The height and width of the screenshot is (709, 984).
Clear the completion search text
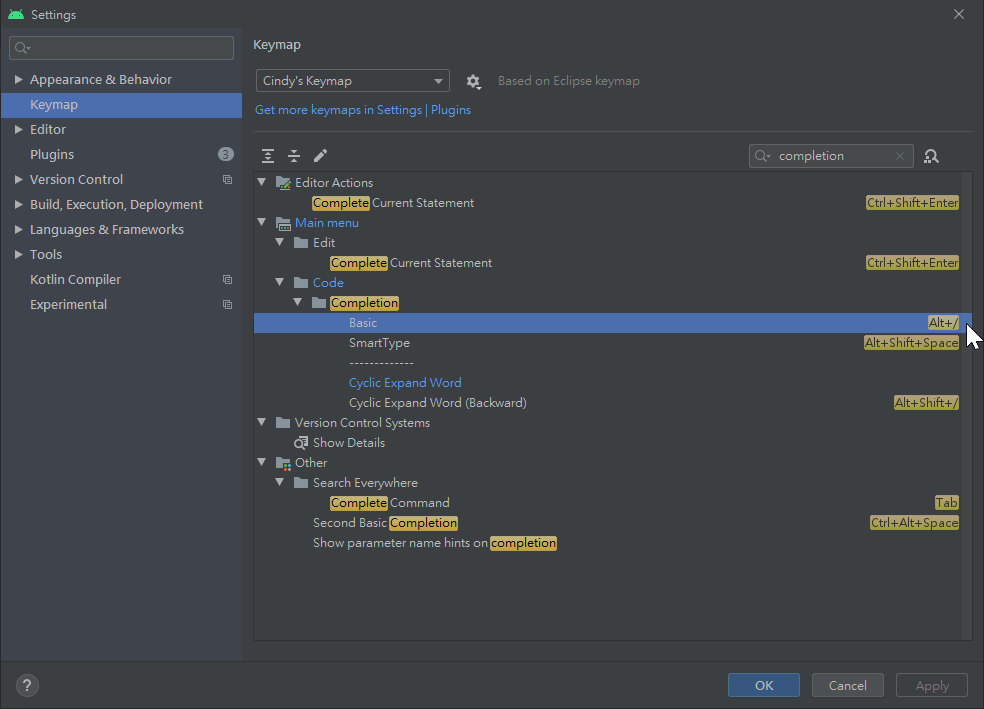[900, 156]
